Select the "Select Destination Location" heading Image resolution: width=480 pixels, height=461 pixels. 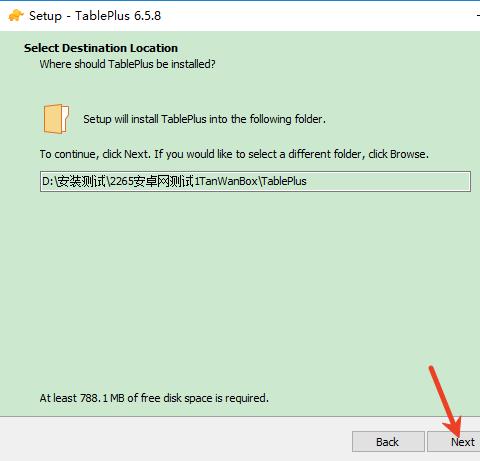[x=101, y=48]
